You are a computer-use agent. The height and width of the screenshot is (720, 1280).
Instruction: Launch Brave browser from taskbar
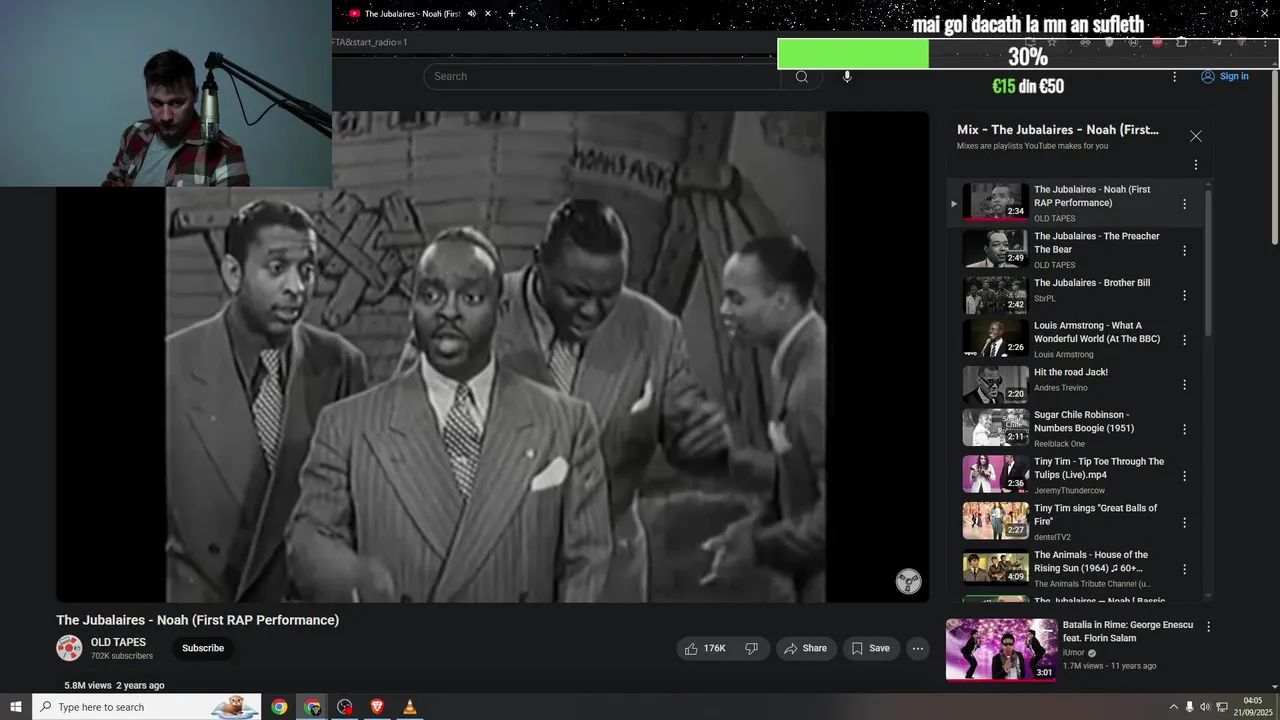[377, 707]
